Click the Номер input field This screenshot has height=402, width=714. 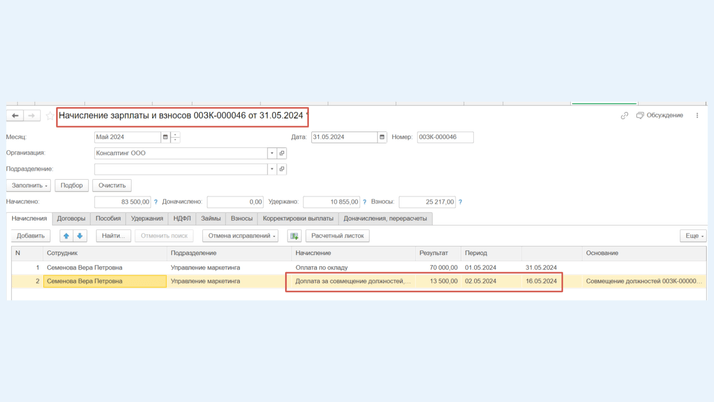[445, 137]
